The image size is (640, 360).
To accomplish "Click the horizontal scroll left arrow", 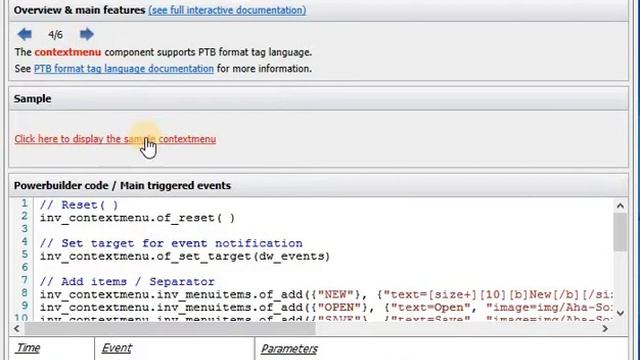I will tap(17, 328).
